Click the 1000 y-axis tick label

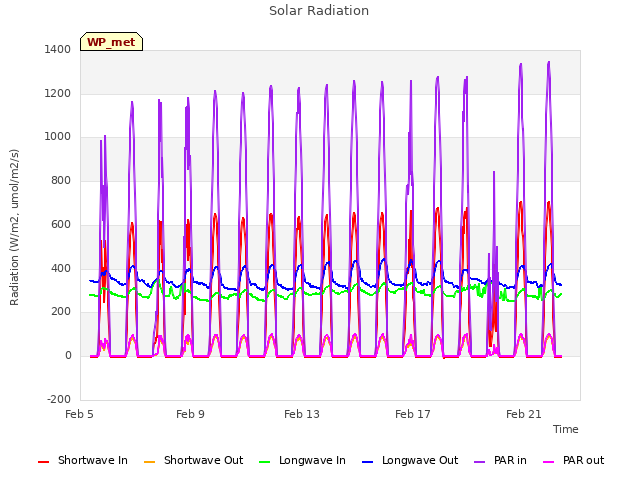click(58, 137)
